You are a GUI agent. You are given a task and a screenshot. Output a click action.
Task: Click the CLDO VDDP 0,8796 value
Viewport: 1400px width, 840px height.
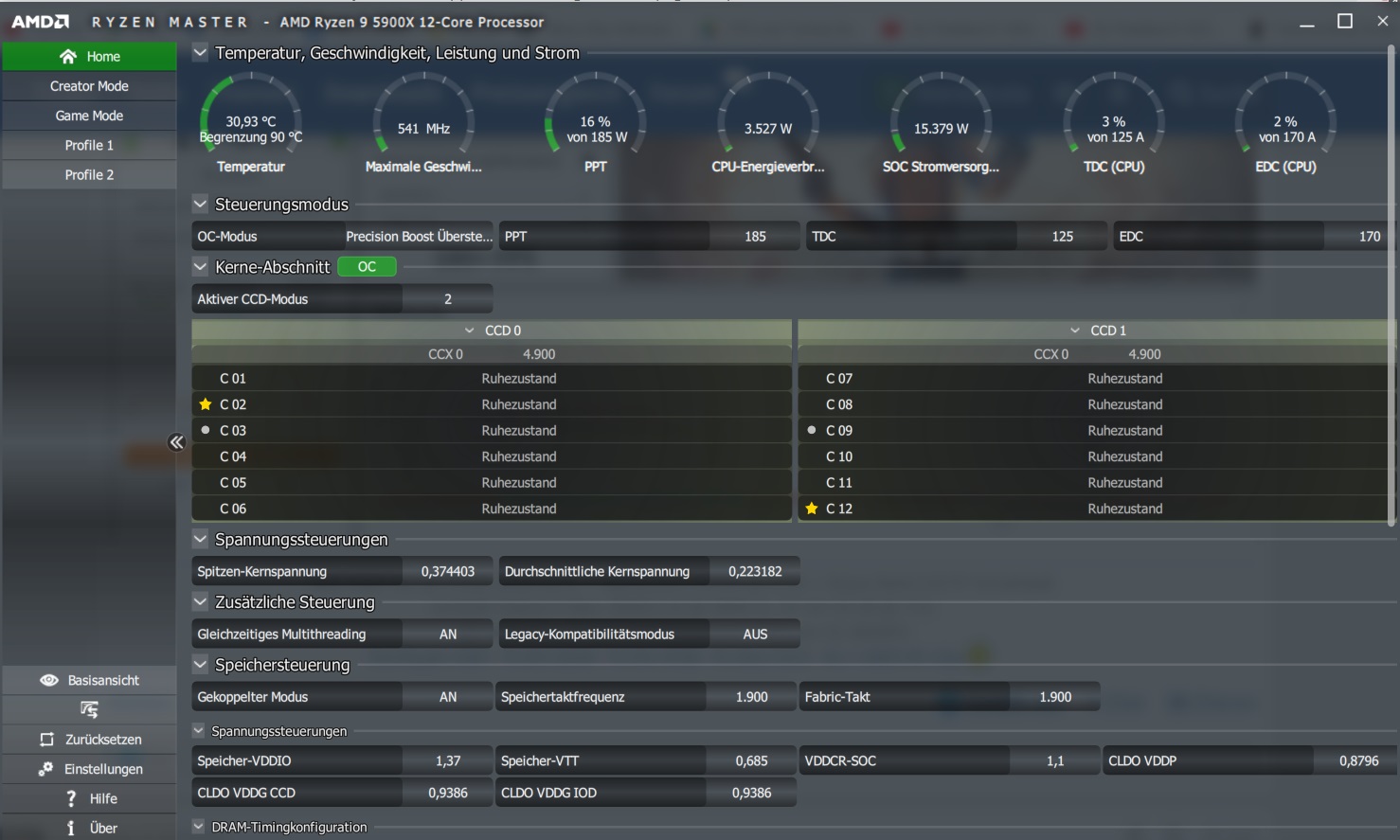[x=1358, y=760]
